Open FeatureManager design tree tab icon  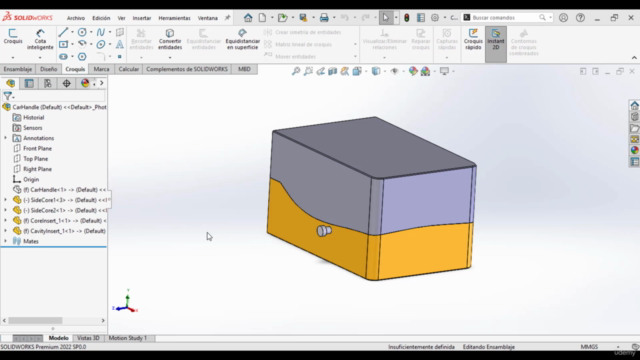(x=11, y=83)
